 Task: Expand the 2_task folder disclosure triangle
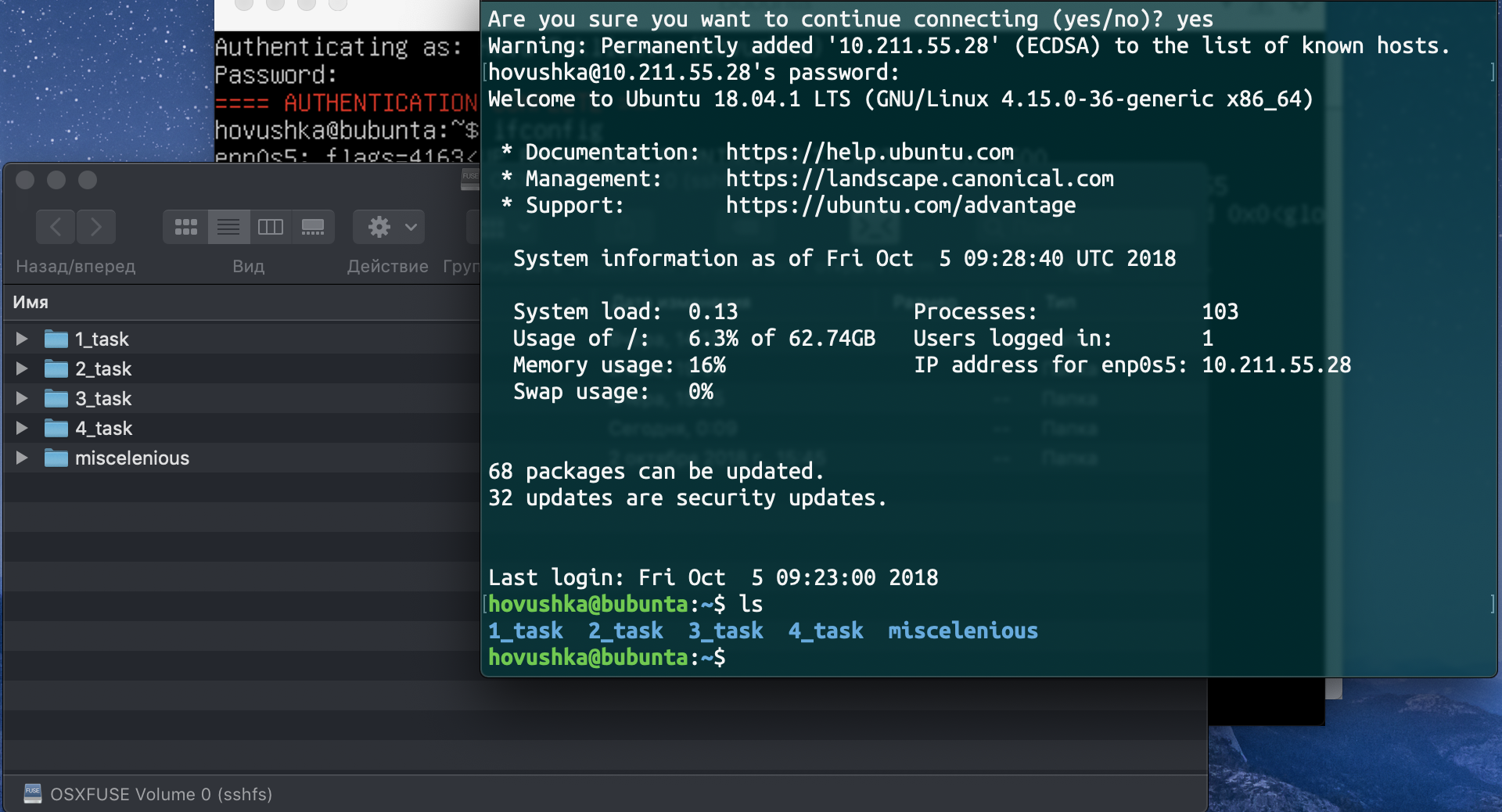[22, 368]
